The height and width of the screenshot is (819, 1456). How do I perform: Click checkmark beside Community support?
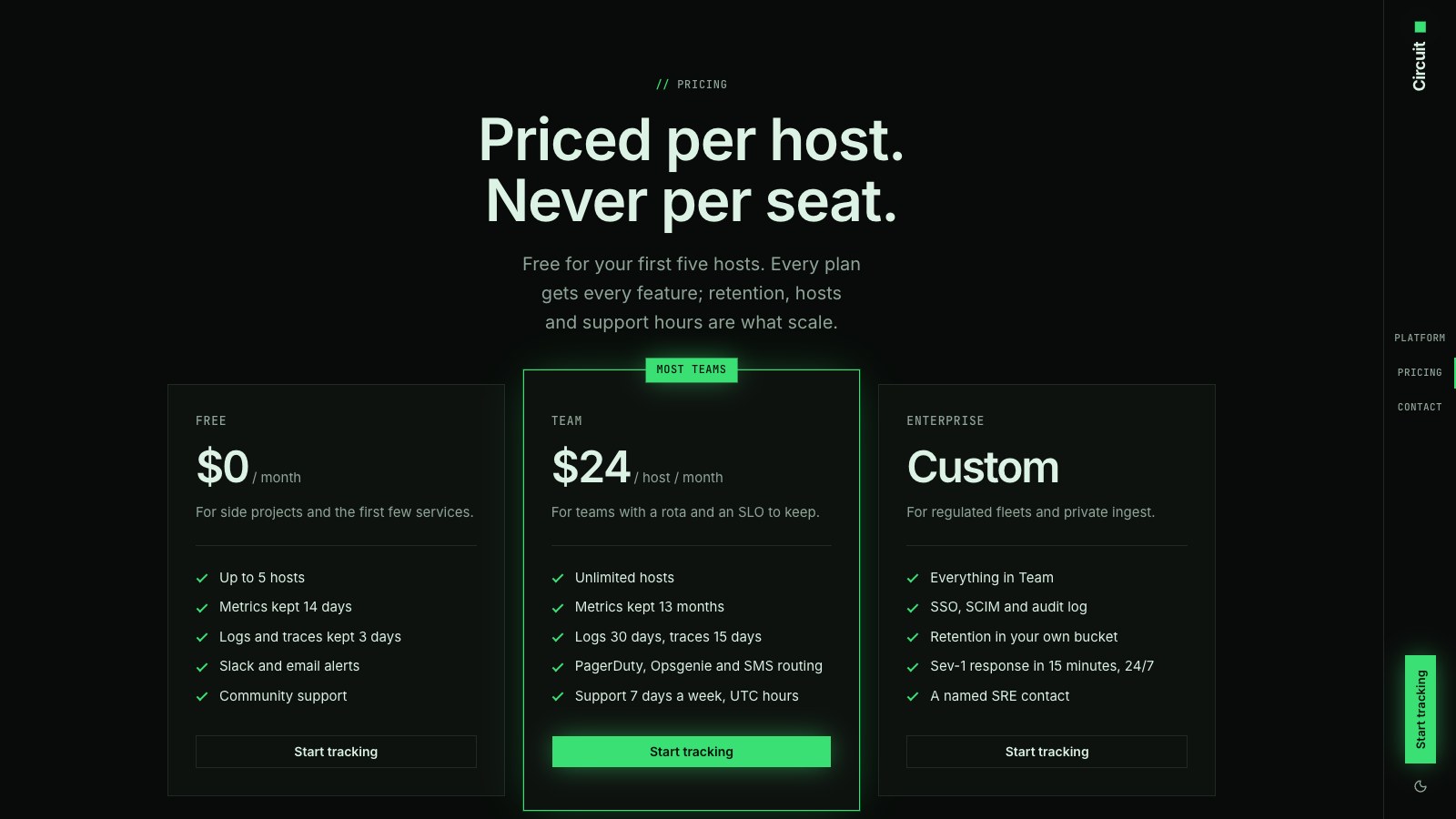pos(202,697)
